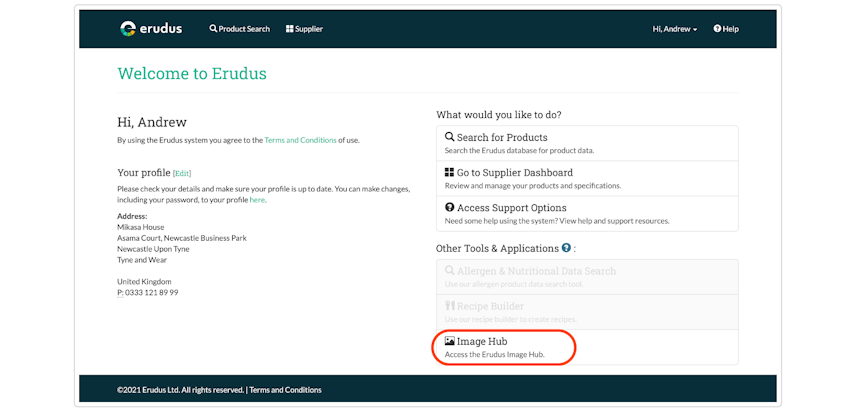Click the Recipe Builder title
Image resolution: width=858 pixels, height=412 pixels.
click(x=490, y=306)
